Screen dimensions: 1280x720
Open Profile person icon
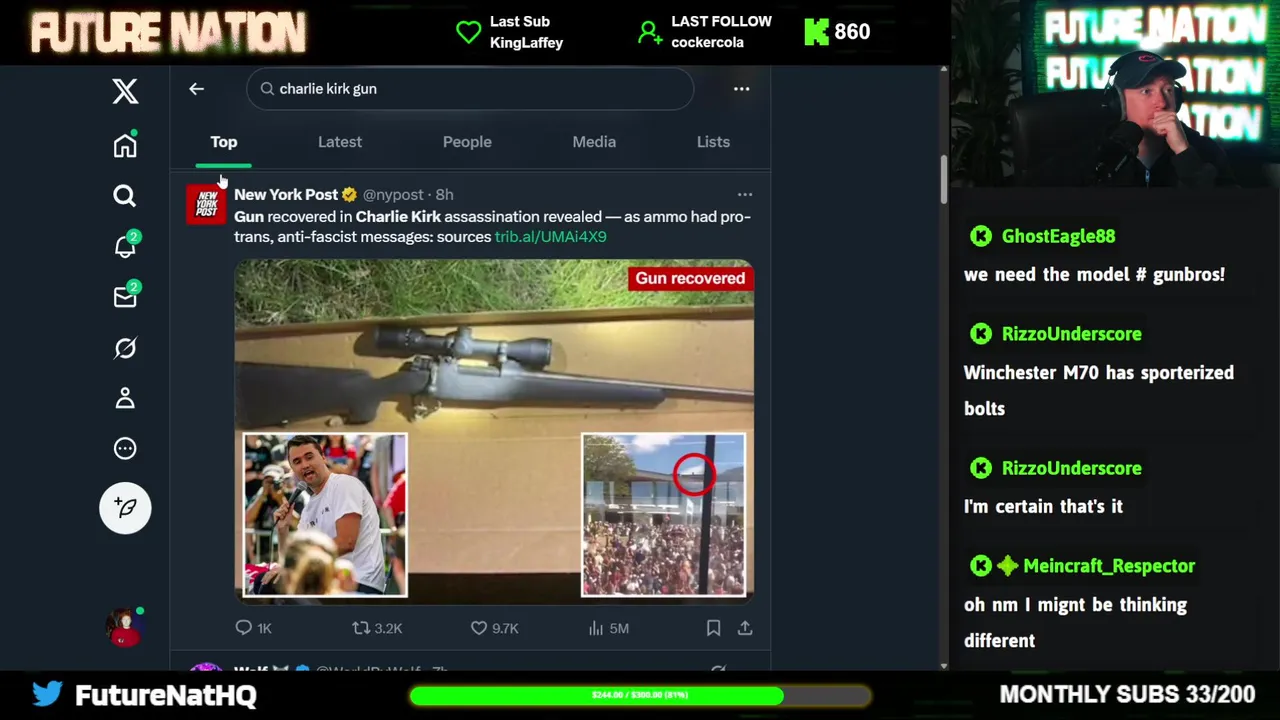point(125,398)
